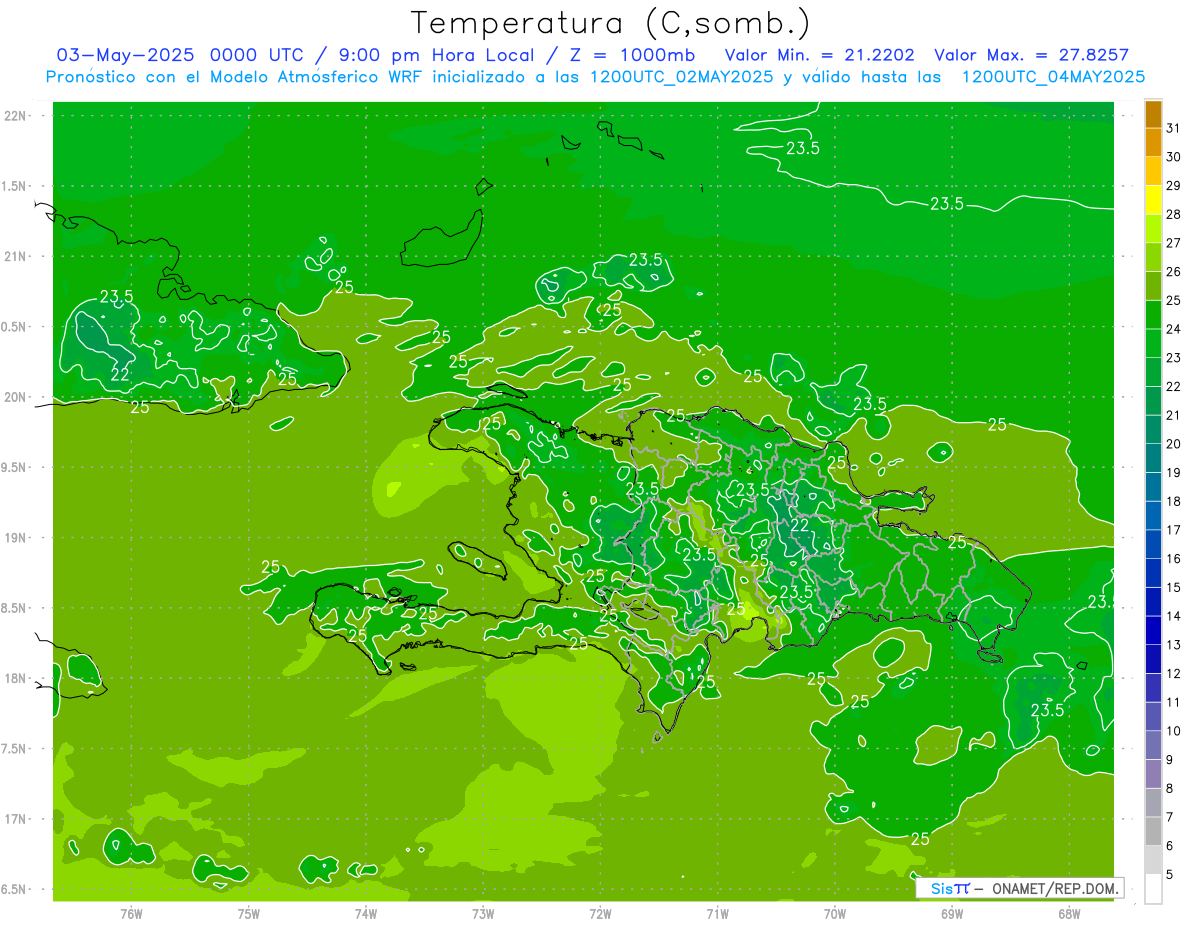This screenshot has height=927, width=1200.
Task: Click the "19N" latitude axis label
Action: tap(15, 537)
